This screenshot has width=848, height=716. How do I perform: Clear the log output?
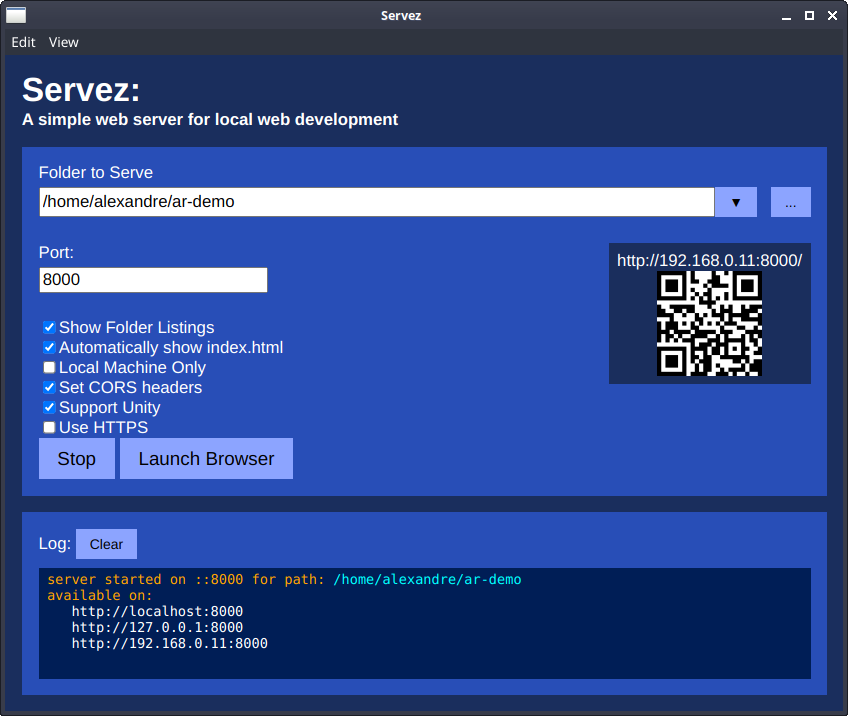[x=106, y=544]
